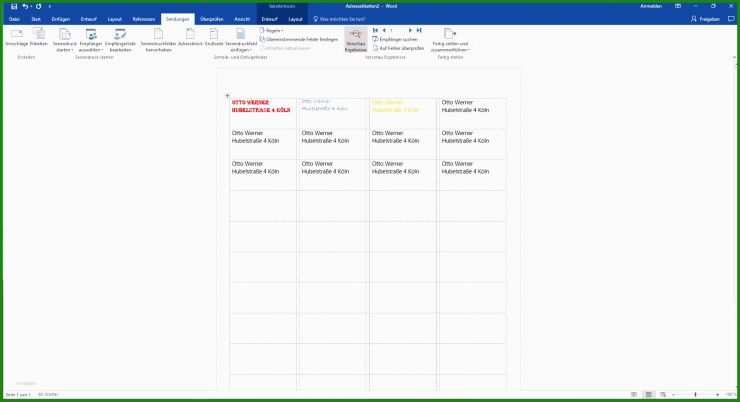
Task: Toggle Vorschau Ergebnisse preview
Action: [355, 39]
